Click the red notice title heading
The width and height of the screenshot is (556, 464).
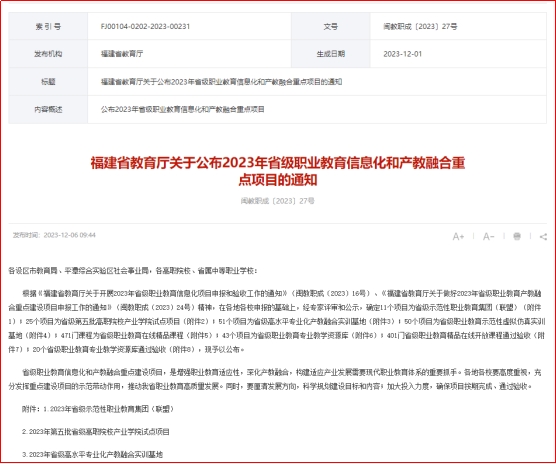pyautogui.click(x=278, y=171)
